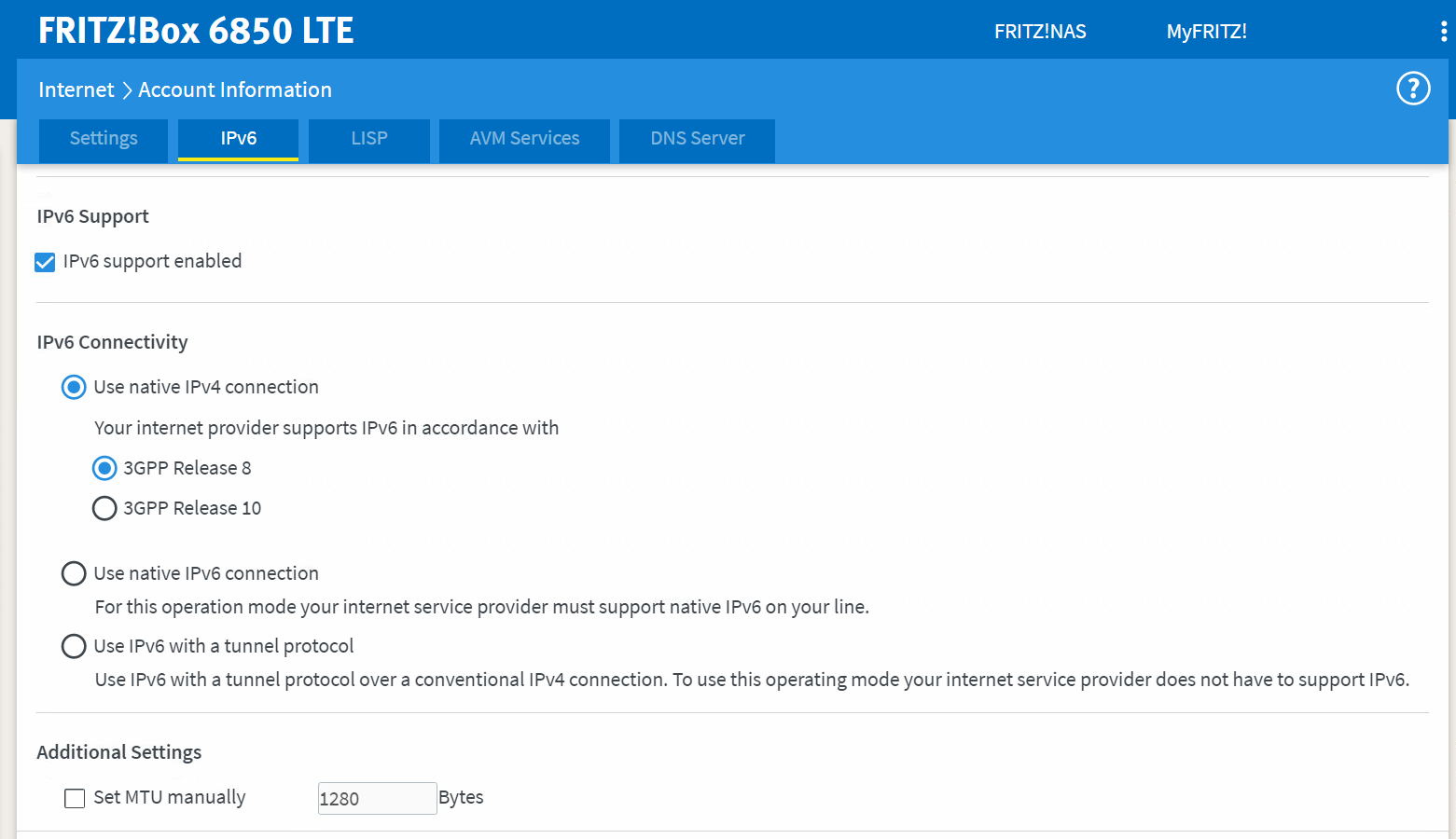Switch to the IPv6 tab
Image resolution: width=1456 pixels, height=839 pixels.
238,139
